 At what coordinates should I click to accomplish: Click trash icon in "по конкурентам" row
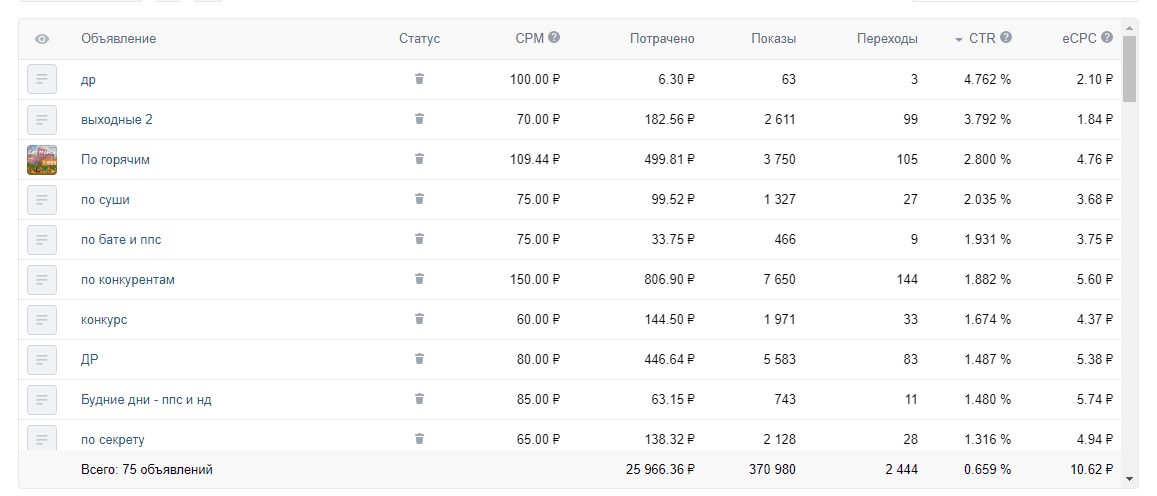pos(419,279)
